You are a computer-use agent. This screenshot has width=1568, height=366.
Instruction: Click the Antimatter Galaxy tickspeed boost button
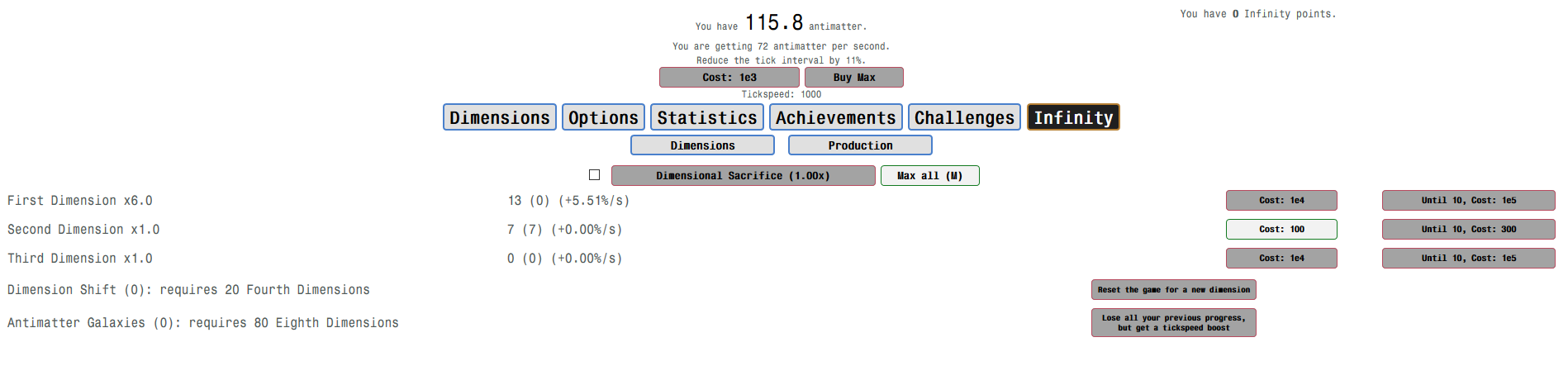pyautogui.click(x=1173, y=323)
